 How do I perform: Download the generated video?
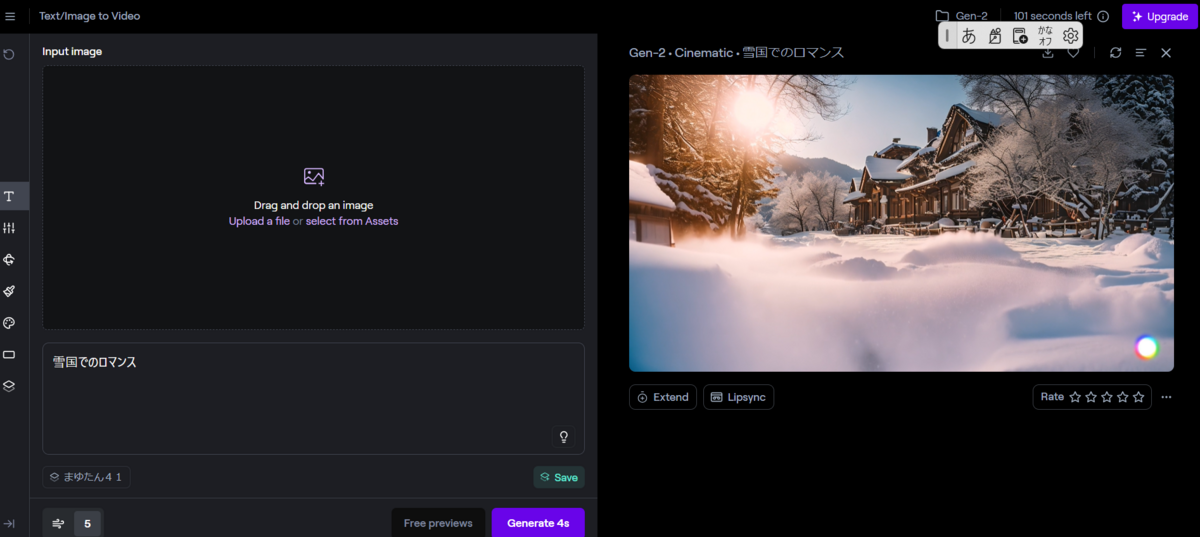[1048, 53]
